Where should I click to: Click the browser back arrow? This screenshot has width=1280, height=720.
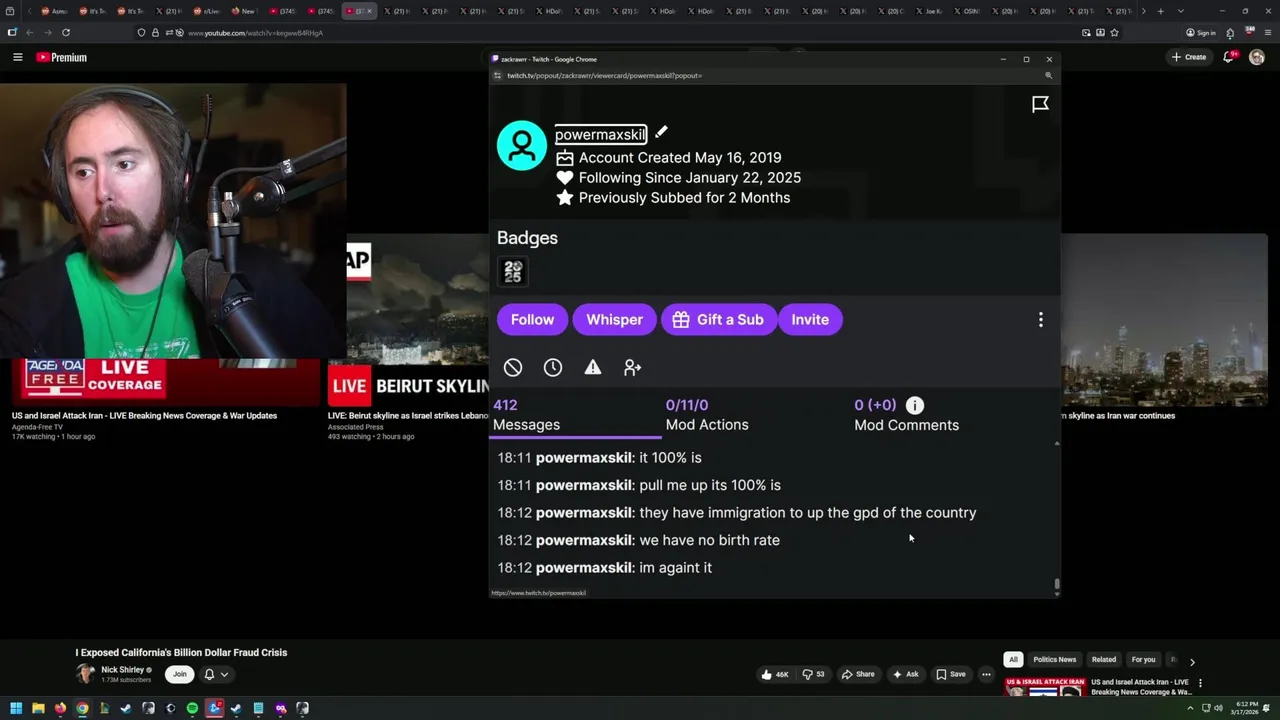coord(30,33)
